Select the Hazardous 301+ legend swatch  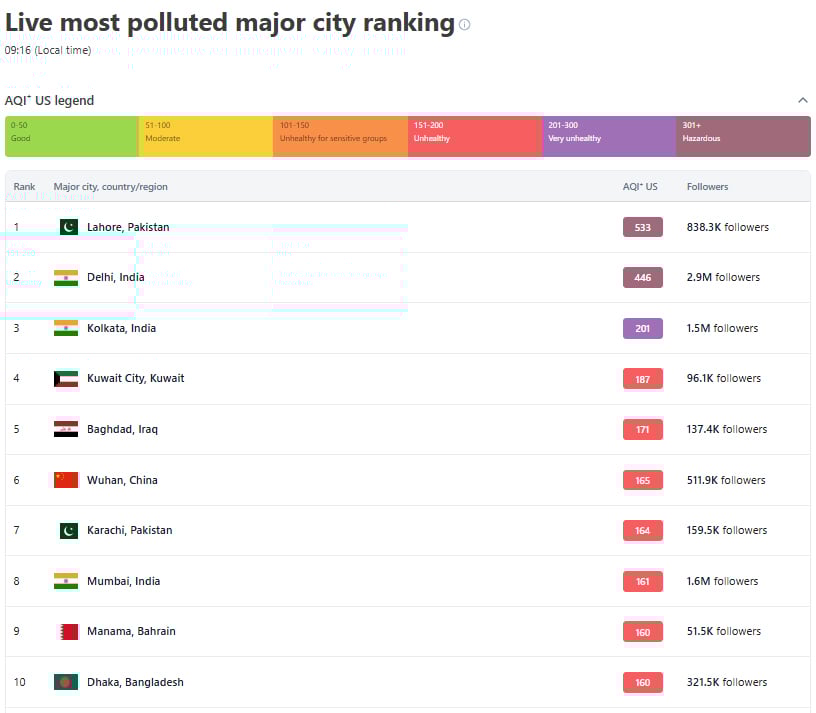point(743,136)
